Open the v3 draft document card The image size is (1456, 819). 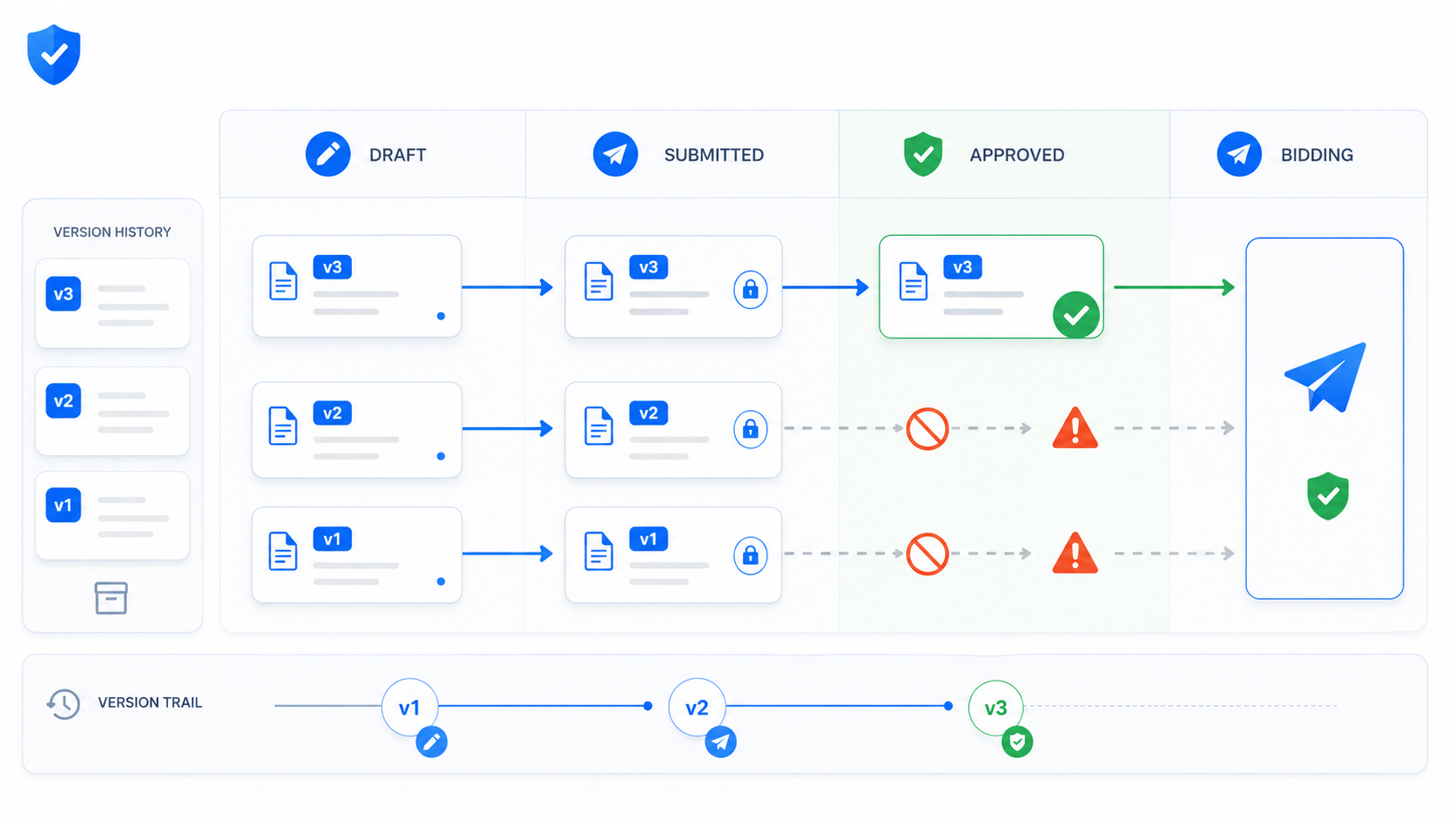[x=357, y=285]
